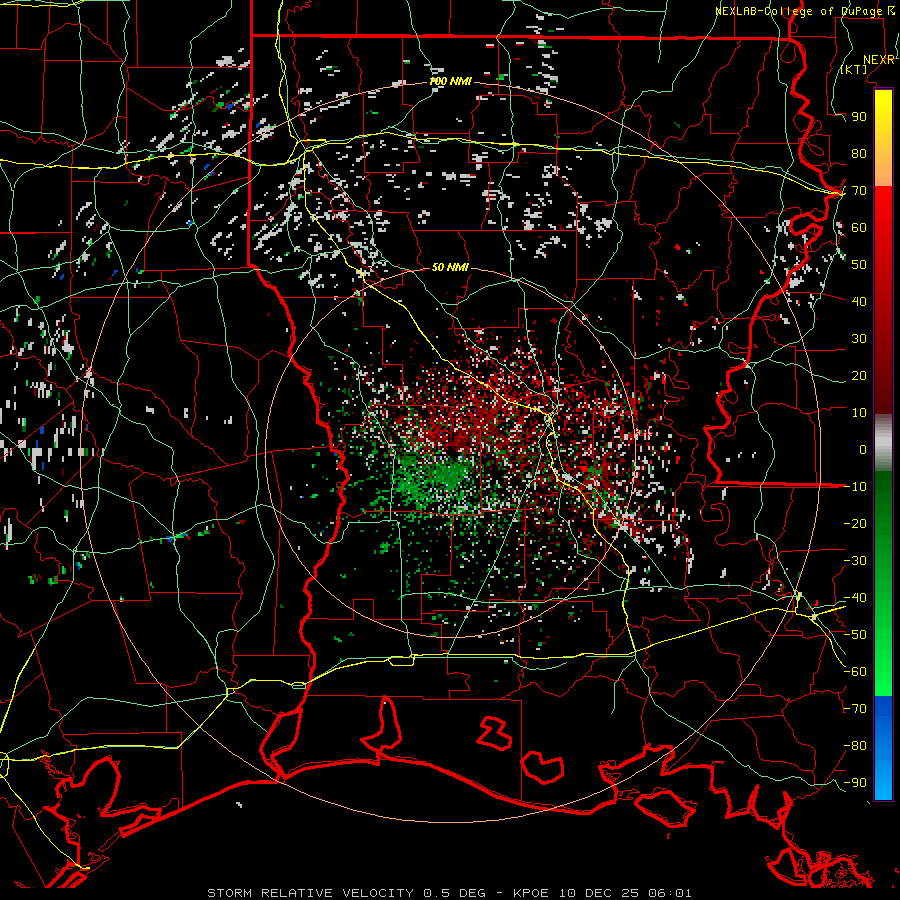Click the (KT) units label above the scale

854,69
